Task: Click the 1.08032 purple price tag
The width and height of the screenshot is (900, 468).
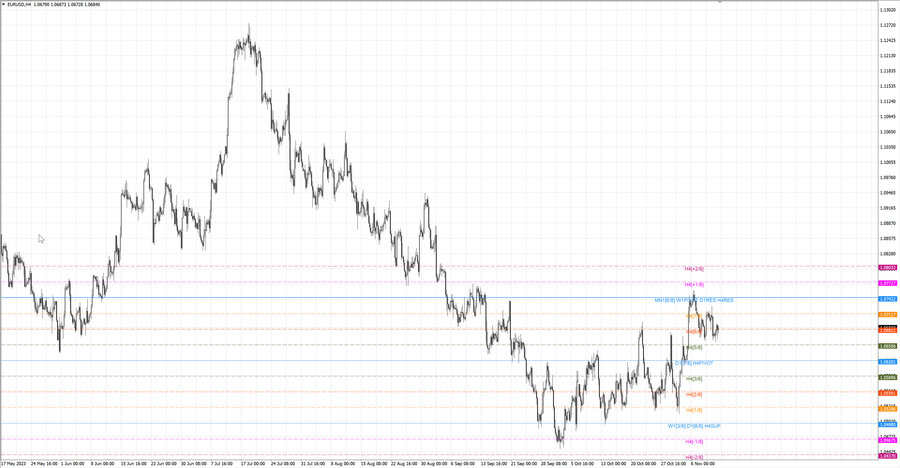Action: coord(888,268)
